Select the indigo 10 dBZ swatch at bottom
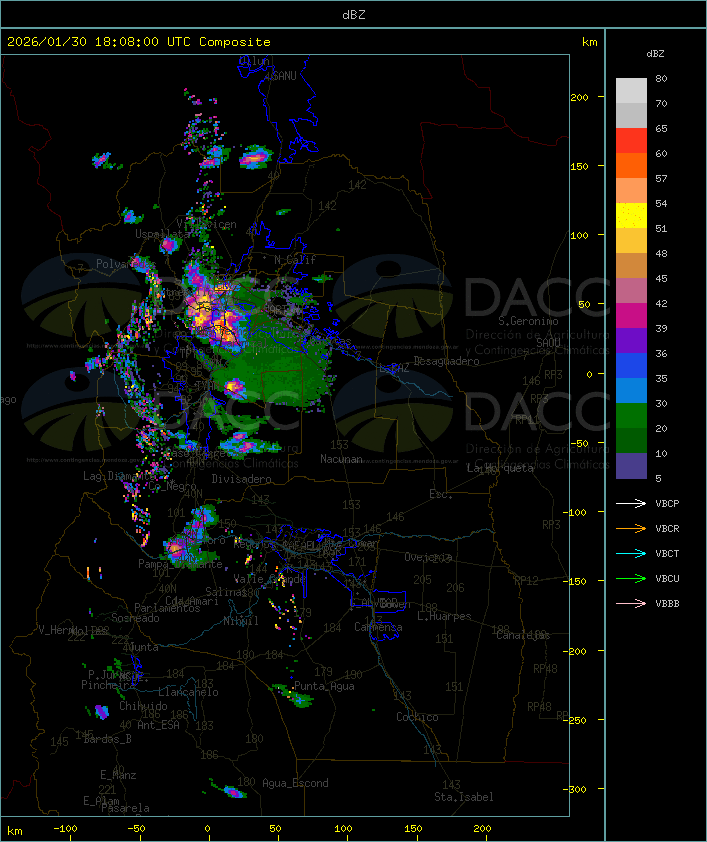Image resolution: width=707 pixels, height=842 pixels. pyautogui.click(x=631, y=466)
